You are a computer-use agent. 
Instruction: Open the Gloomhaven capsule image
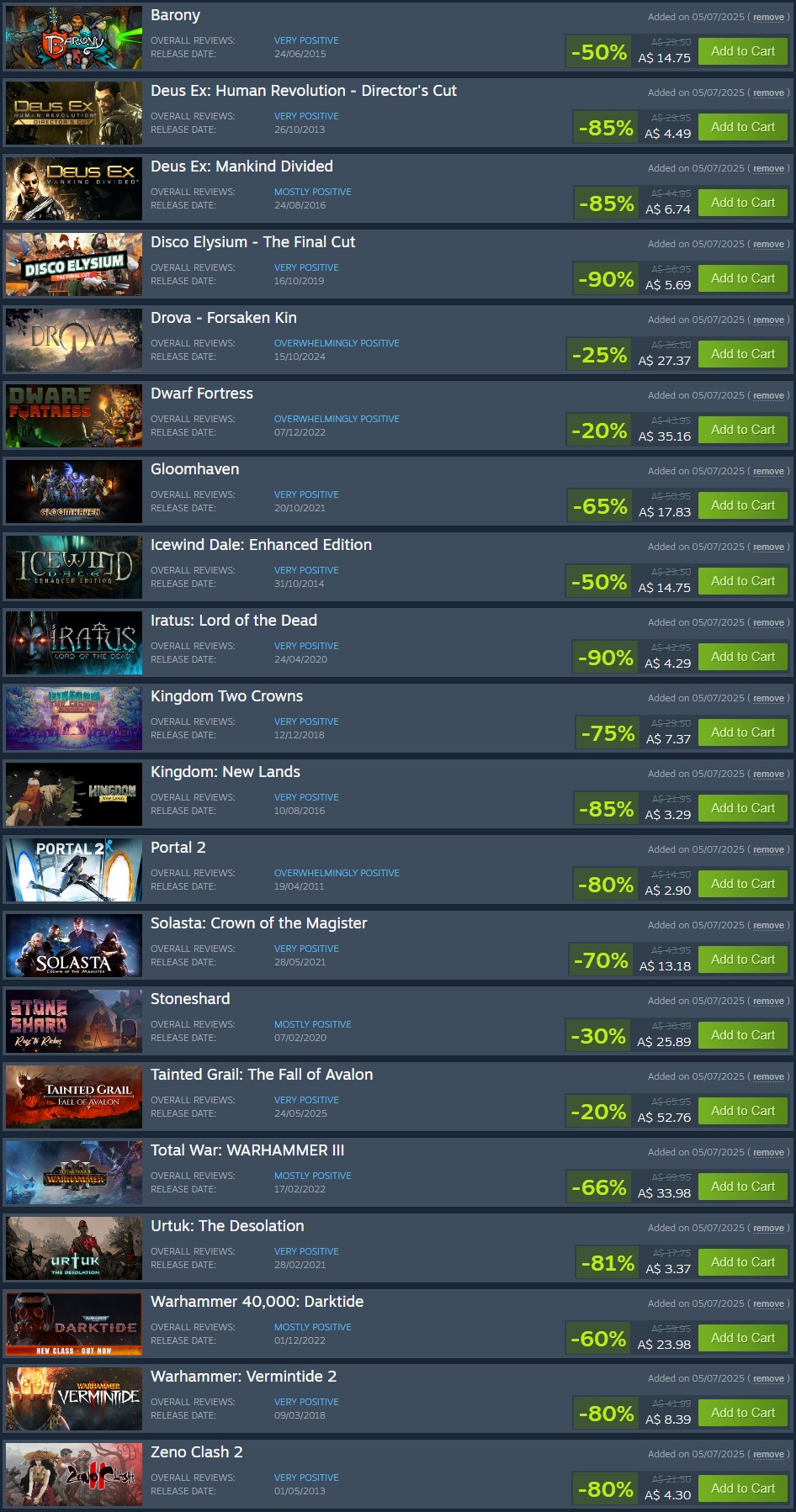[x=74, y=492]
